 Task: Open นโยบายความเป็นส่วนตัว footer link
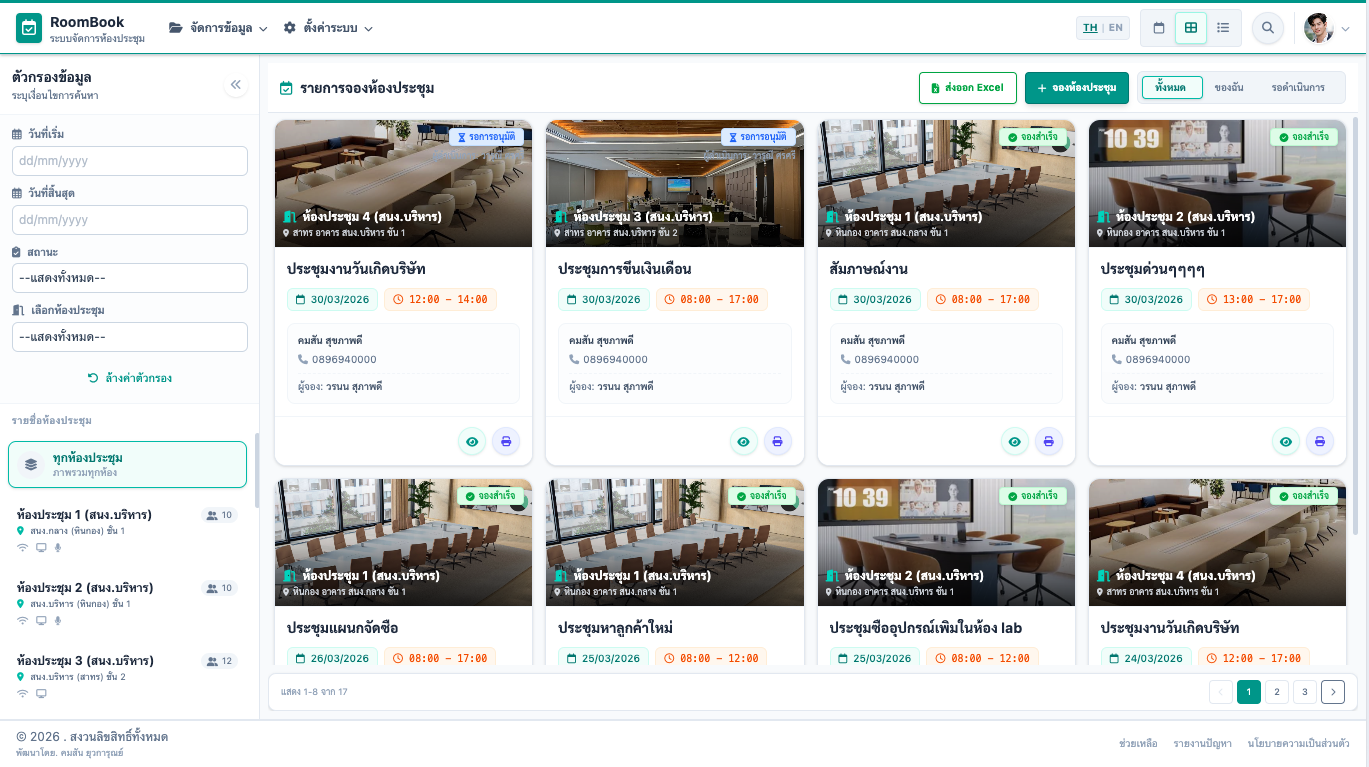(x=1299, y=744)
